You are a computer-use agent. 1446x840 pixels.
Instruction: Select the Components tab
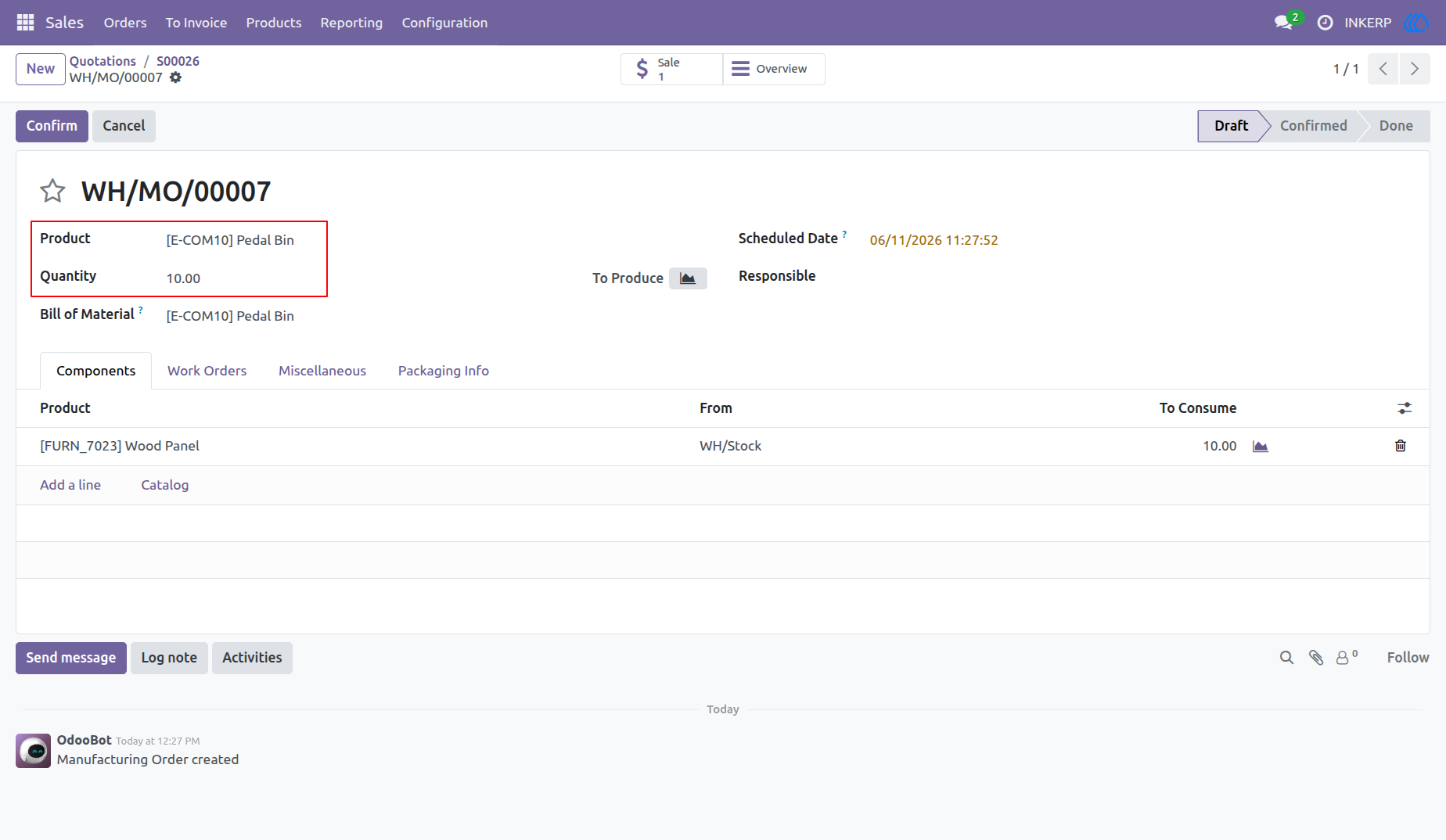coord(95,371)
